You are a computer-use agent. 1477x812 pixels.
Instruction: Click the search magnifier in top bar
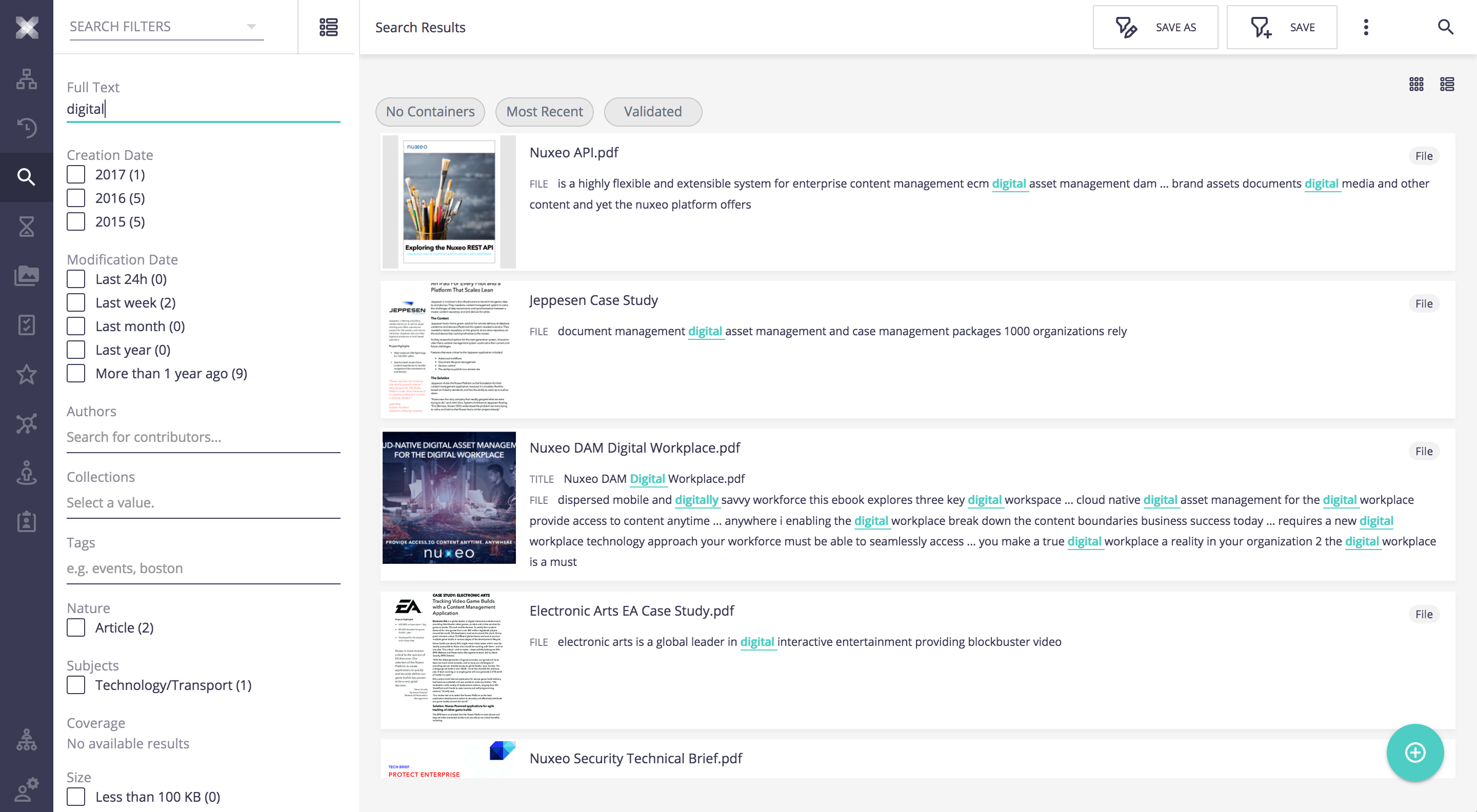1445,27
